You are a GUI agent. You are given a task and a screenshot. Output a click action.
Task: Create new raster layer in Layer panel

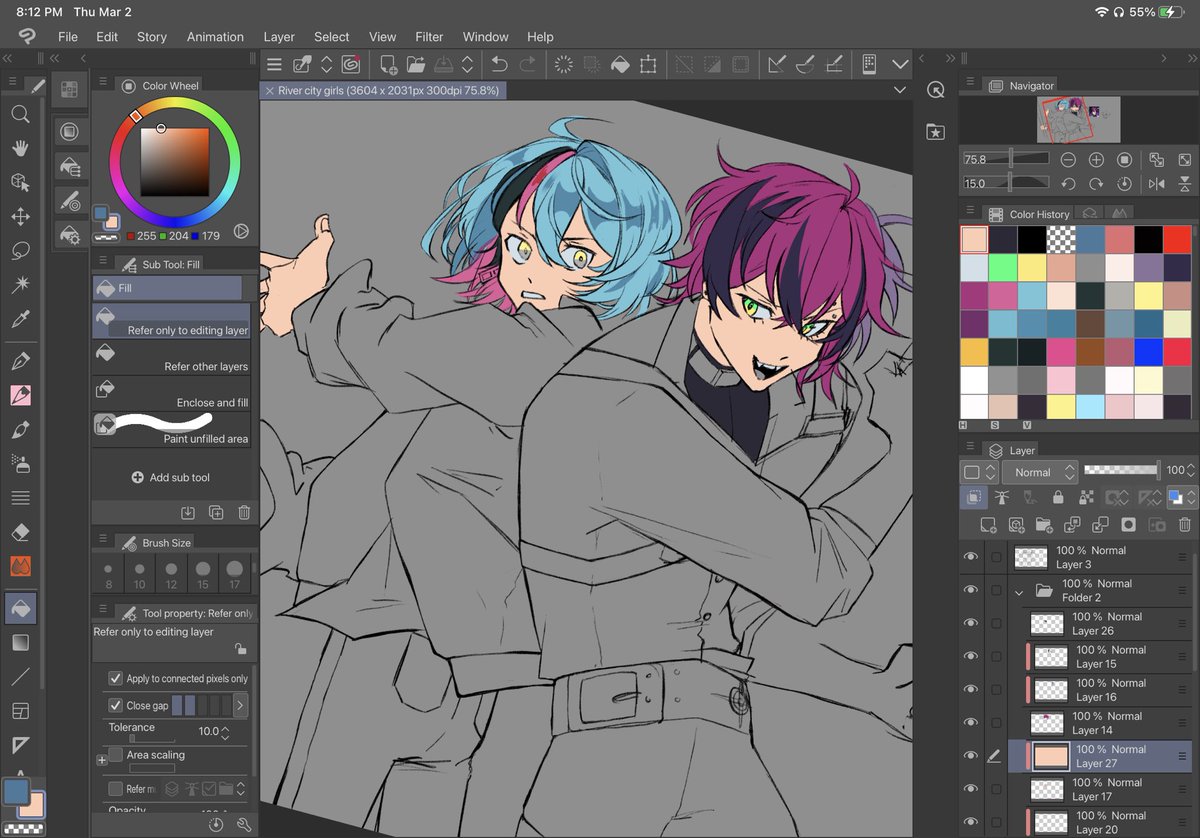coord(988,524)
